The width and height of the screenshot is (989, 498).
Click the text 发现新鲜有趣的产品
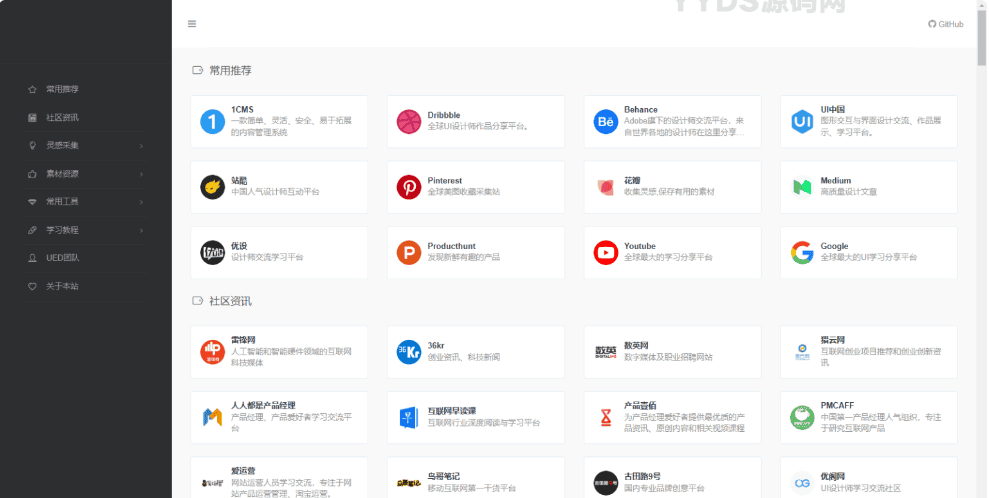coord(464,258)
